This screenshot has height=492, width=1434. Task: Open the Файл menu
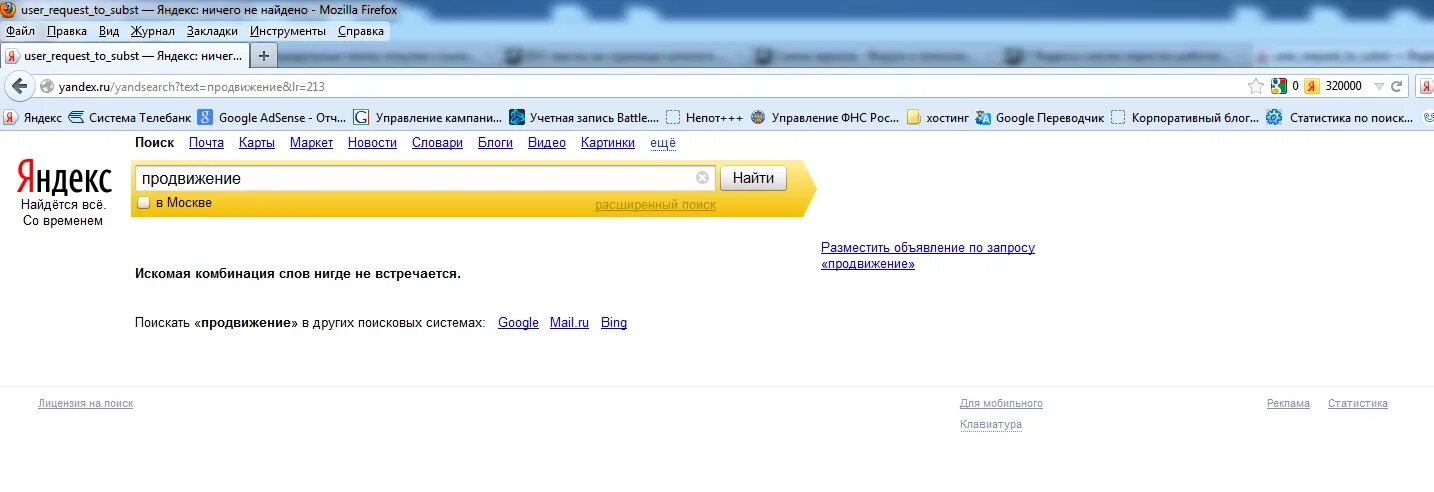click(21, 31)
